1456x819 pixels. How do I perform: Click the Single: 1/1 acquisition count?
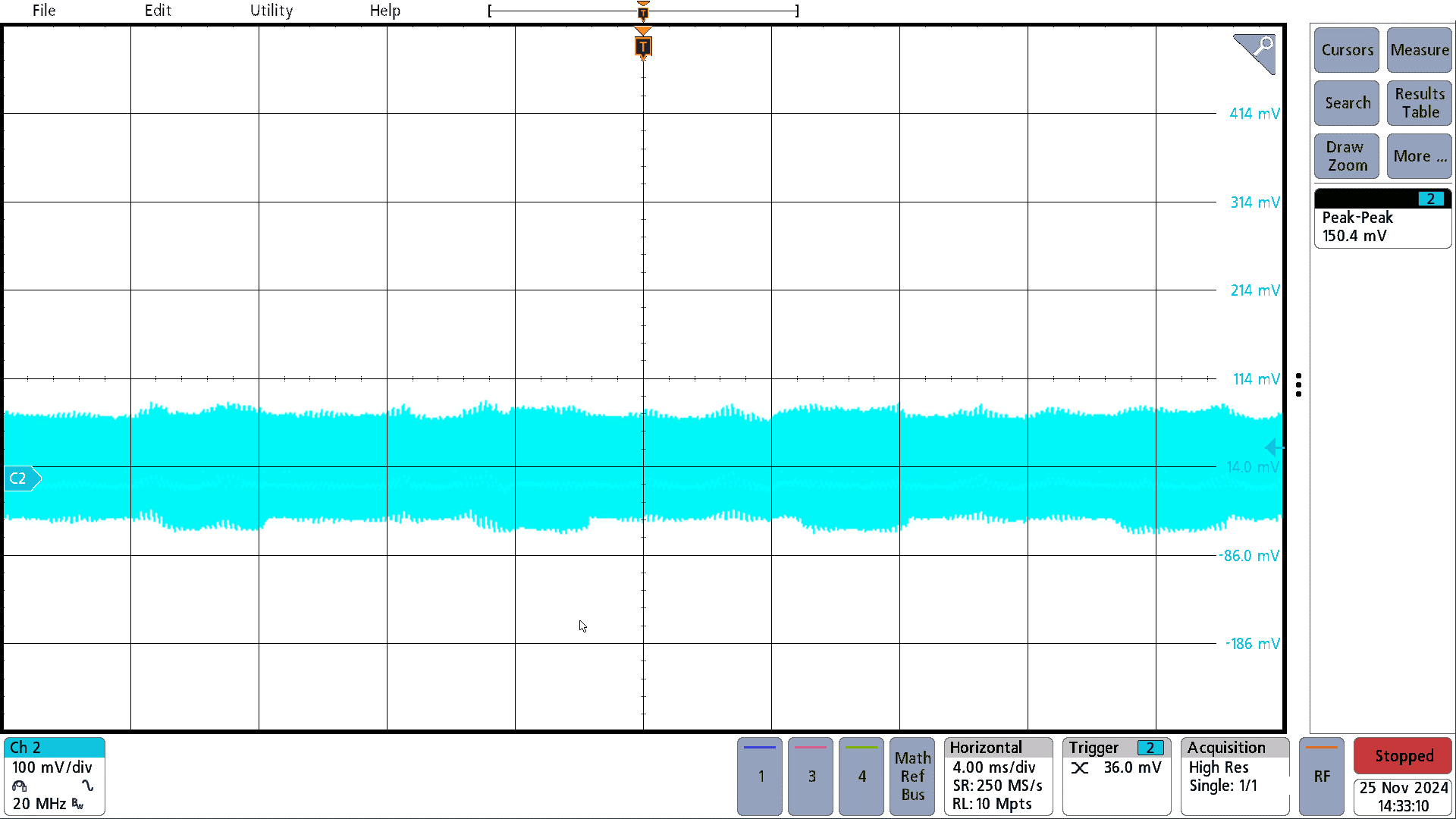pyautogui.click(x=1223, y=786)
